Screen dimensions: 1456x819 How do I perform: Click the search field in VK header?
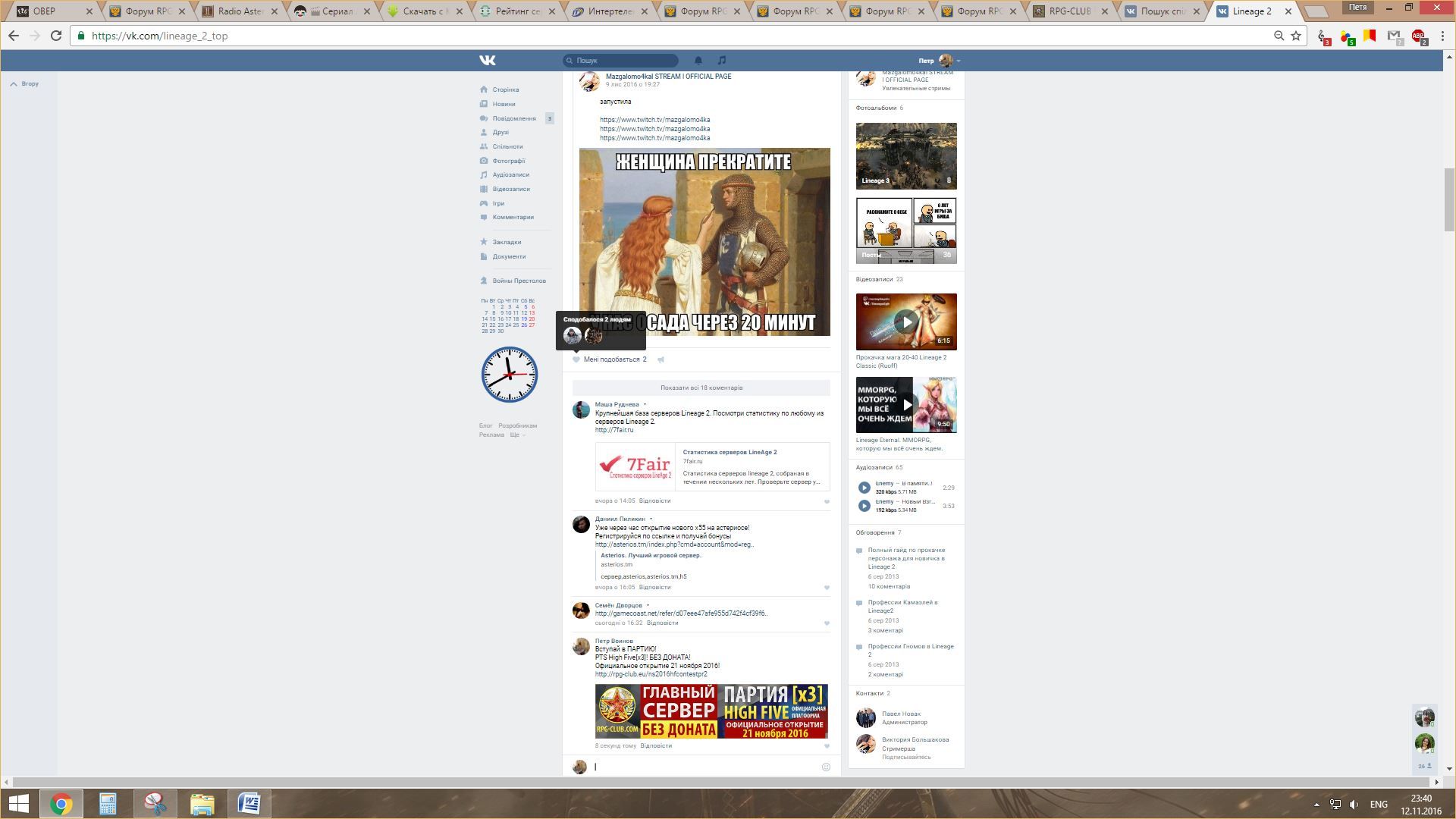pos(620,60)
